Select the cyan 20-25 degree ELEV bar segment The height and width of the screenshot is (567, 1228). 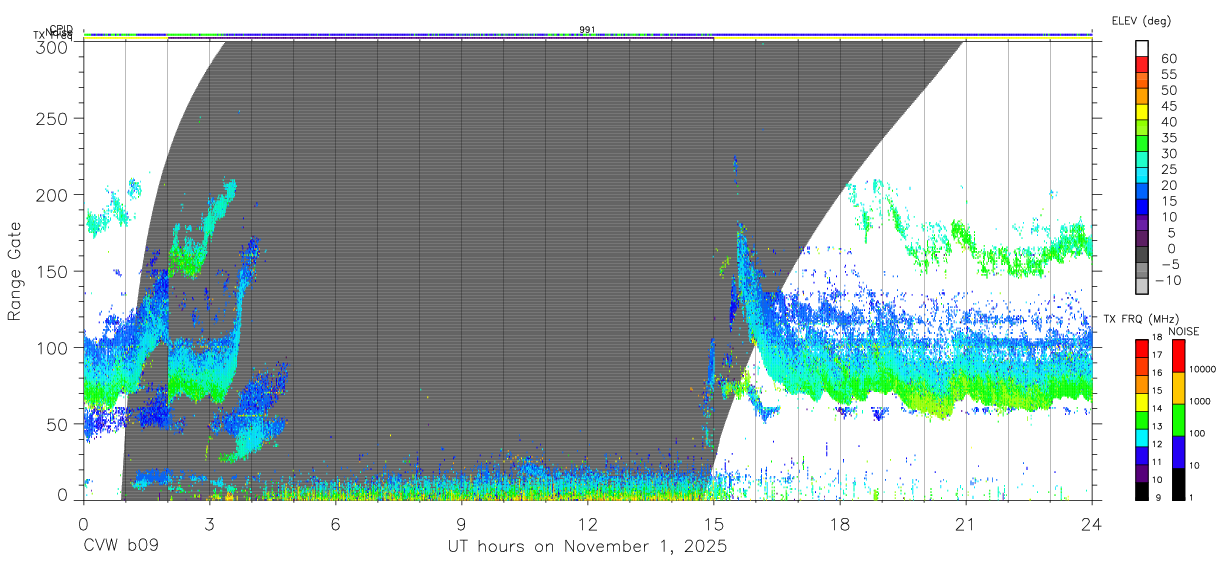(1142, 177)
